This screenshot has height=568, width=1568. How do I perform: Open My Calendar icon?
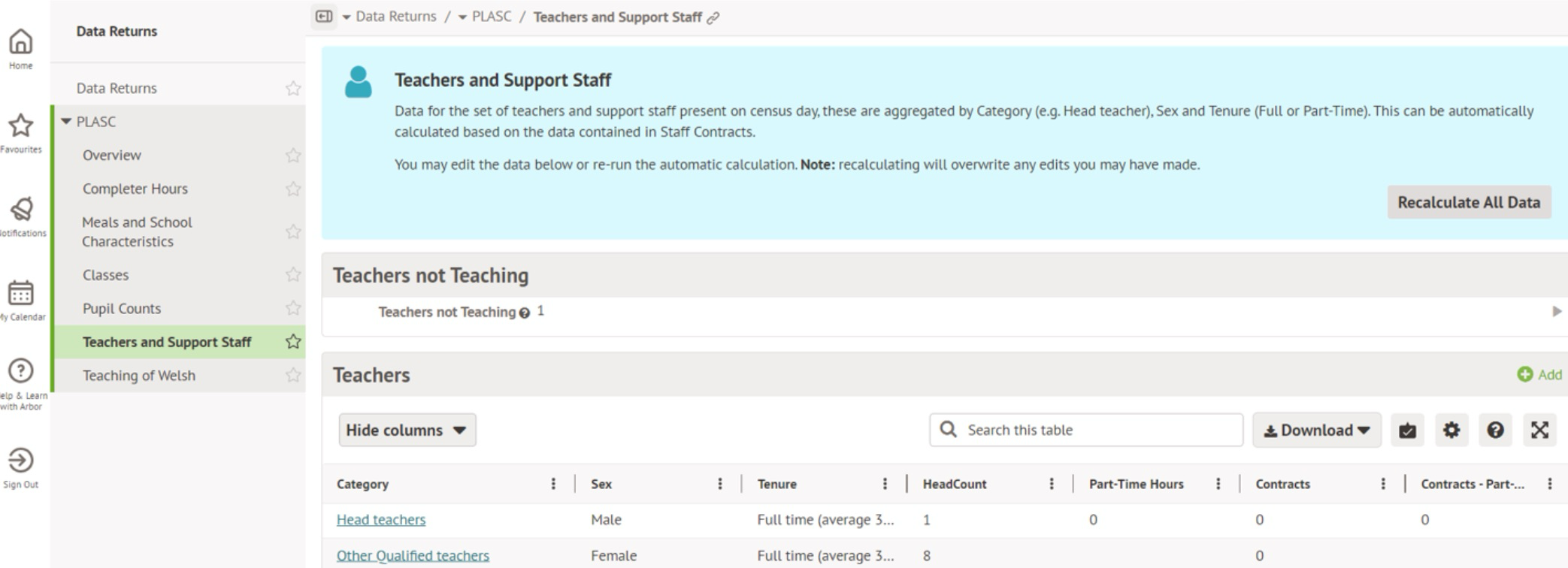(20, 293)
